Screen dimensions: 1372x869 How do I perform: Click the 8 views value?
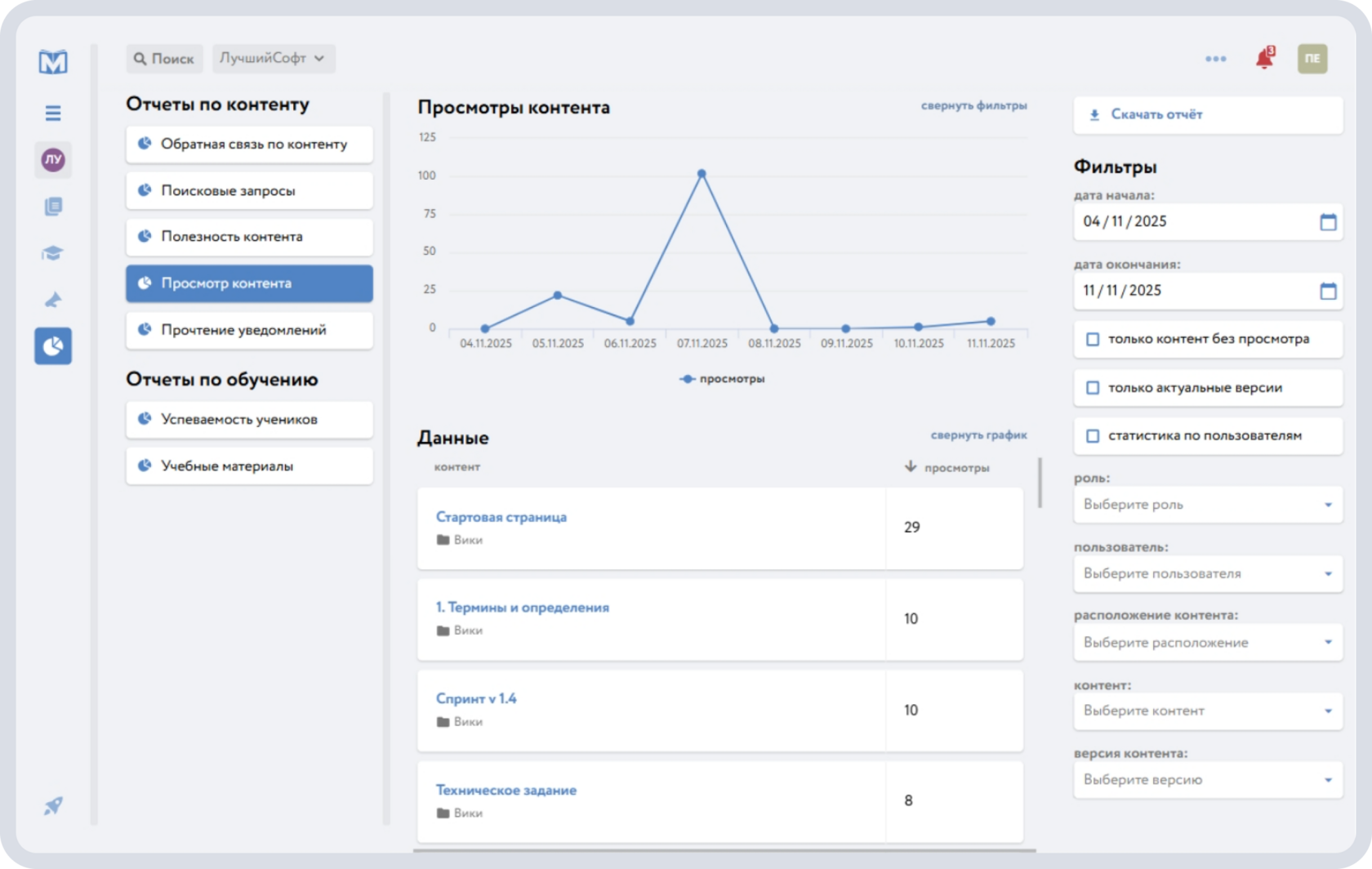[908, 801]
